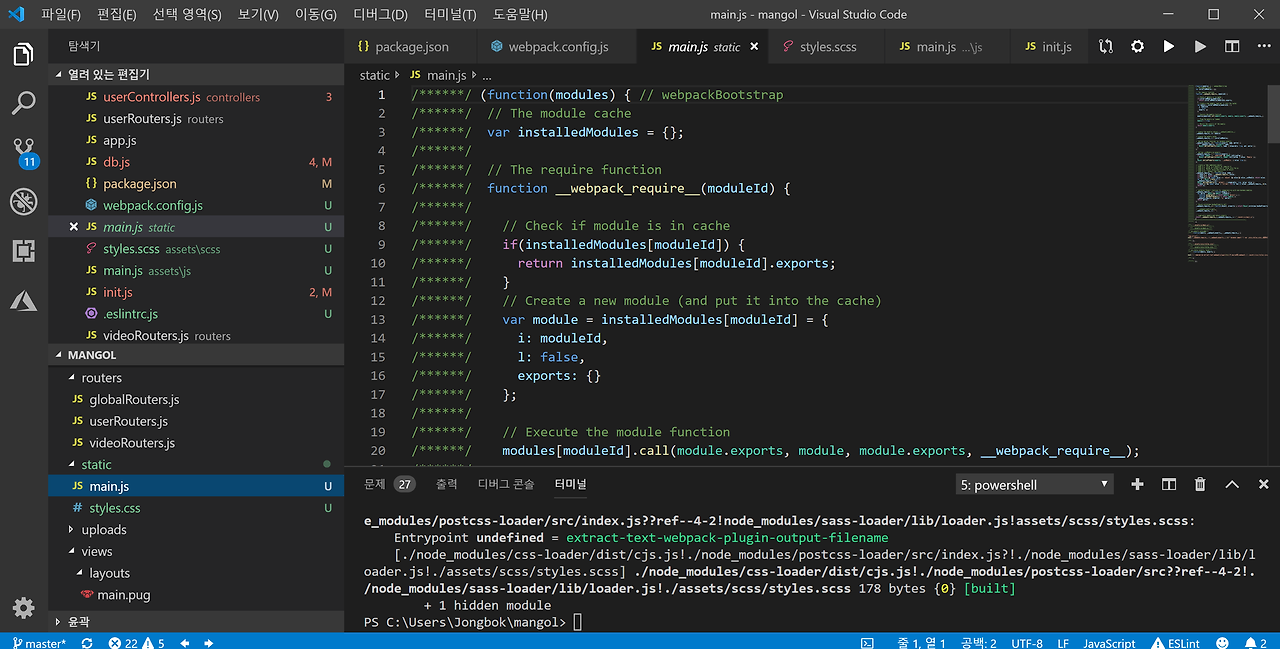Image resolution: width=1280 pixels, height=649 pixels.
Task: Open the Debug view icon
Action: click(x=23, y=201)
